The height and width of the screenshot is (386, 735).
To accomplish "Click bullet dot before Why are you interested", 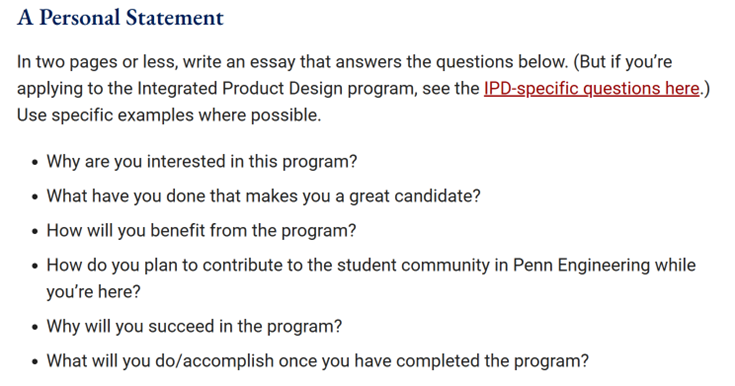I will point(35,163).
